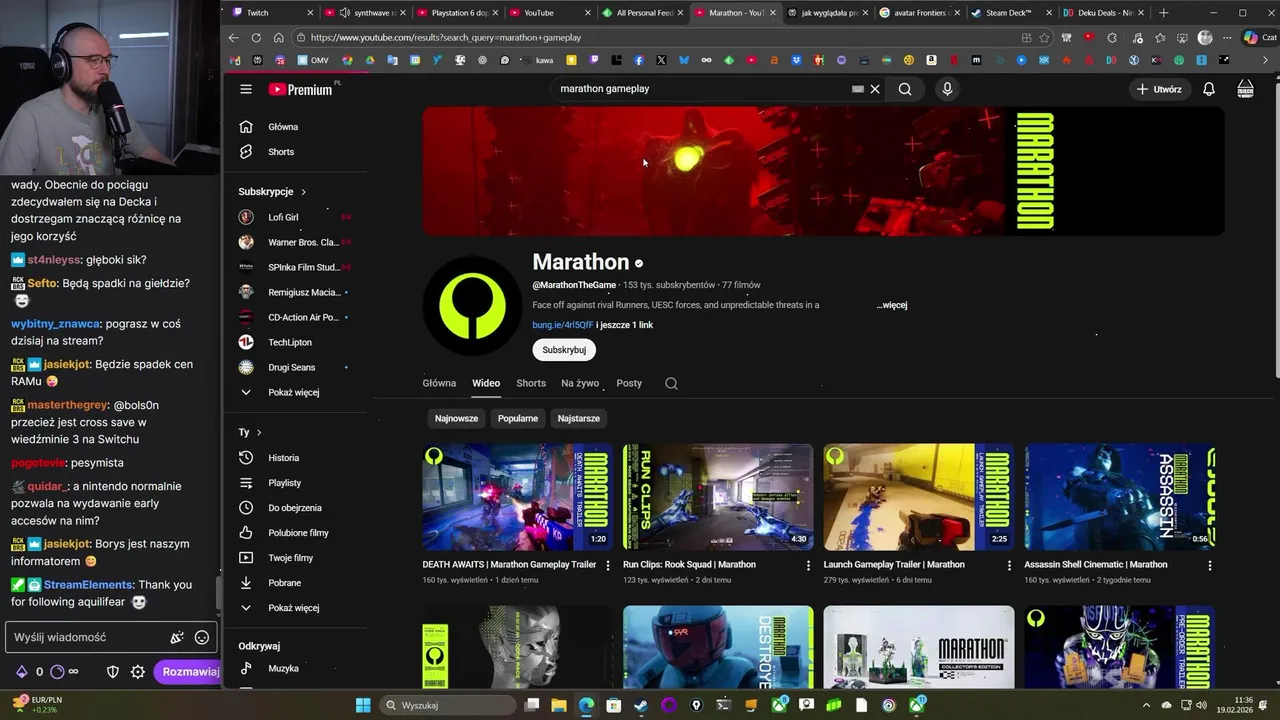Open Launch Gameplay Trailer thumbnail
Screen dimensions: 1280x720
(x=919, y=497)
